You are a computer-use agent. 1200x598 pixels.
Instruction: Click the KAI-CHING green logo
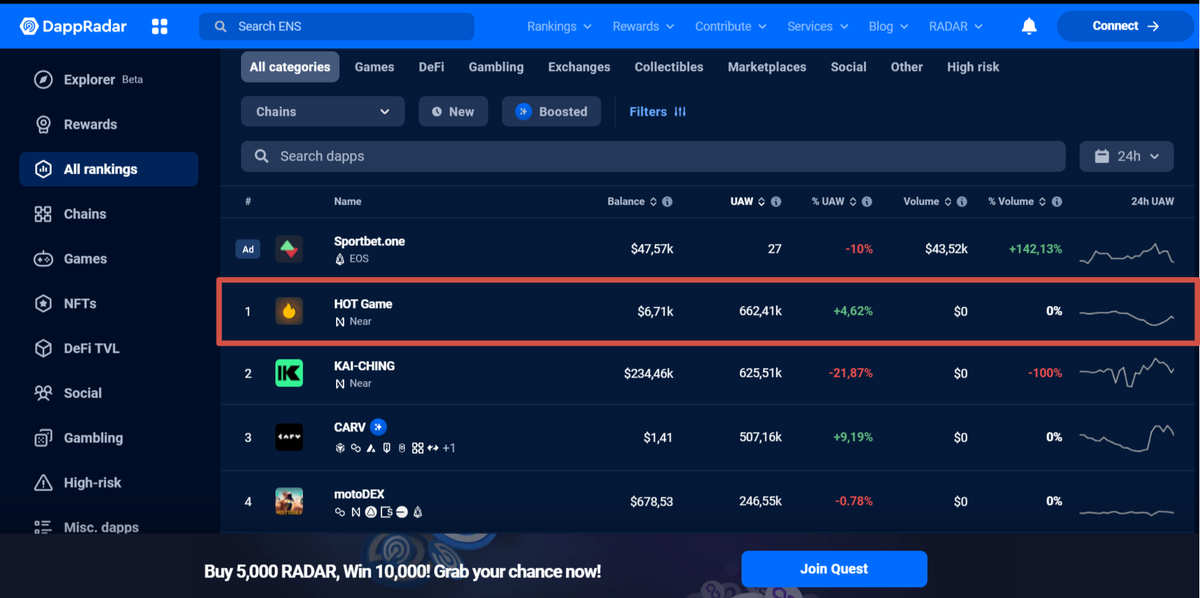pos(289,373)
